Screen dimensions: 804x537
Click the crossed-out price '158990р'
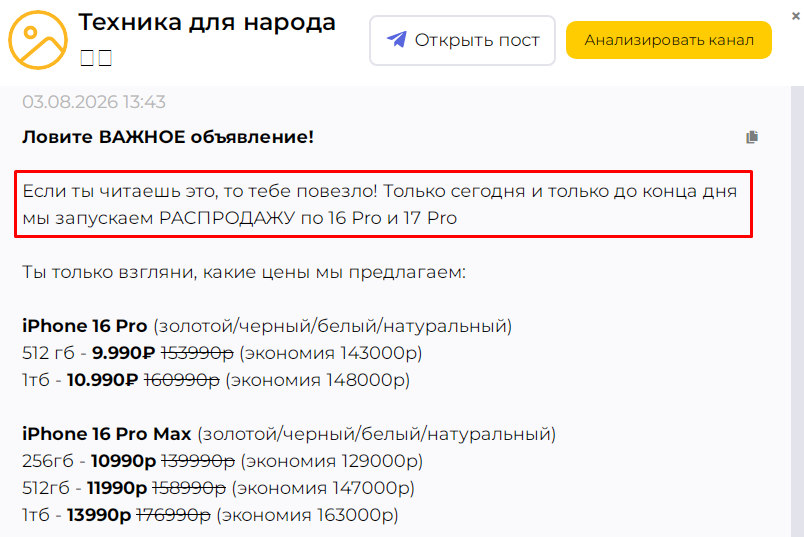(189, 488)
